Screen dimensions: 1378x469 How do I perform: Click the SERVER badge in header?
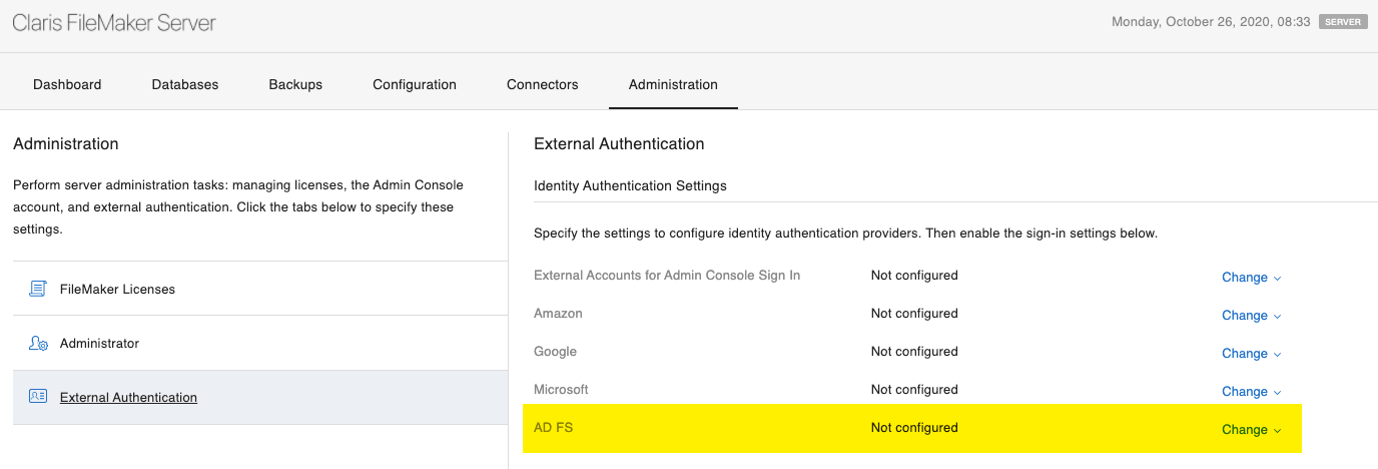click(1344, 21)
